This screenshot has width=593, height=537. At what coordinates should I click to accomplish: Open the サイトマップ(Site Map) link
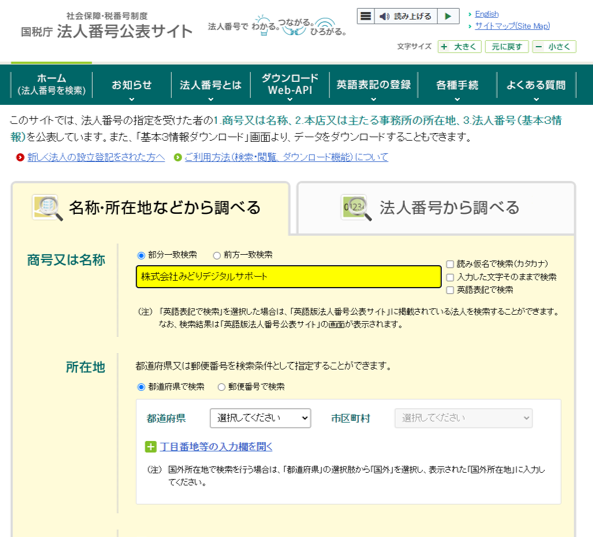pyautogui.click(x=512, y=26)
